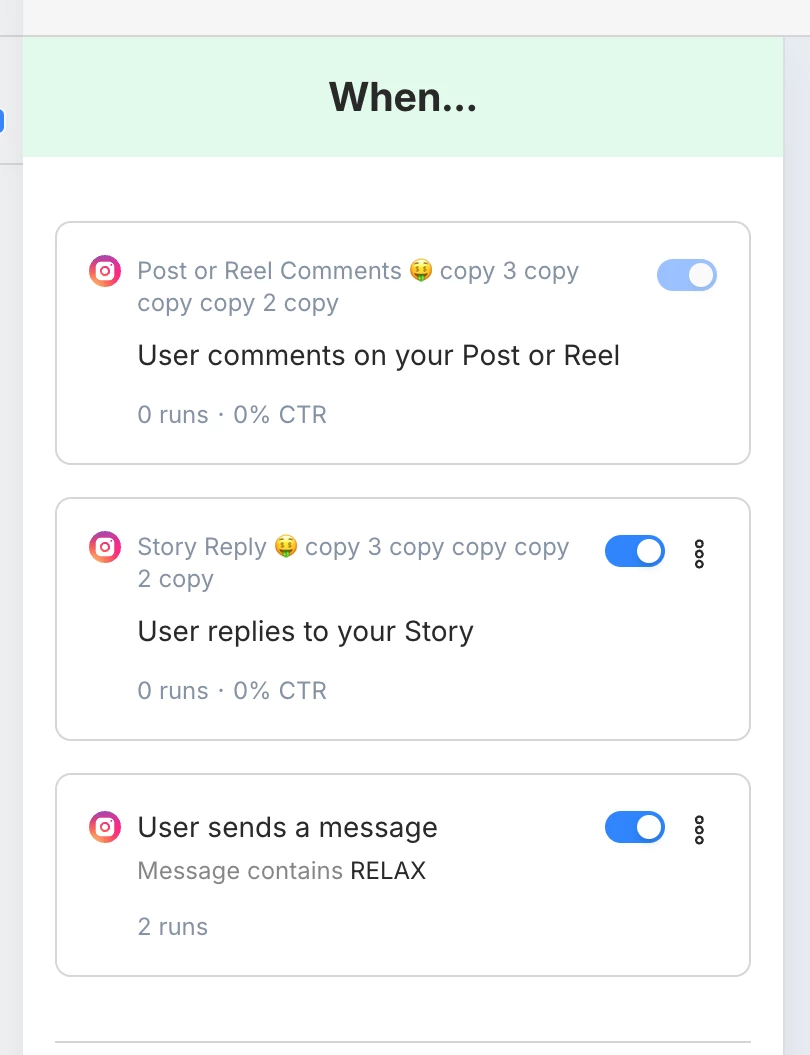The height and width of the screenshot is (1055, 810).
Task: Click '0 runs · 0% CTR' under Story Reply
Action: click(232, 691)
